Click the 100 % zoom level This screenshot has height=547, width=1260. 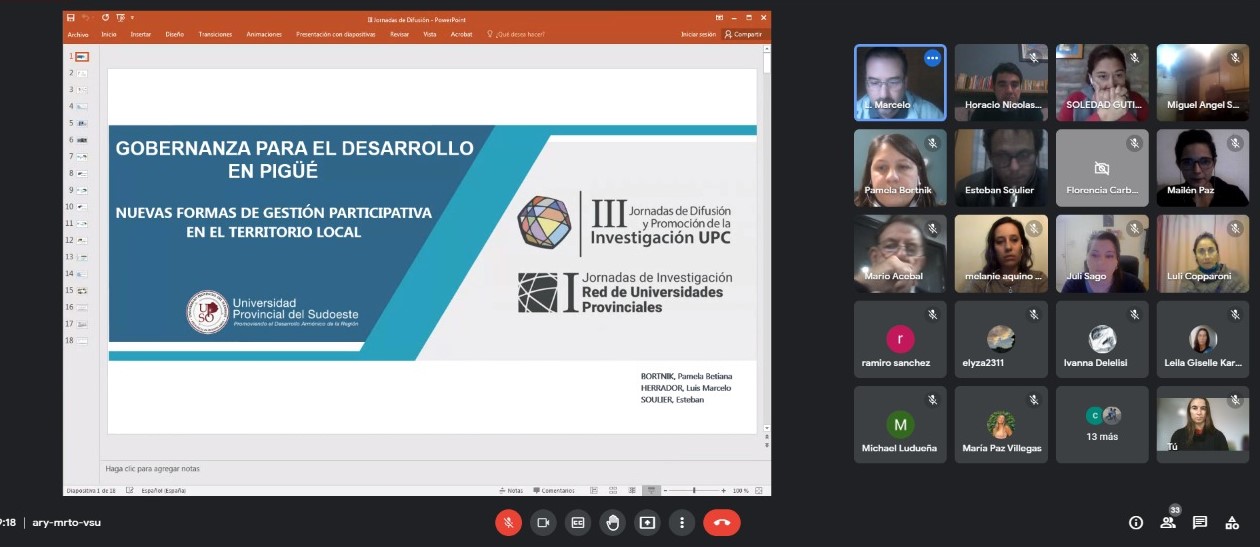741,491
